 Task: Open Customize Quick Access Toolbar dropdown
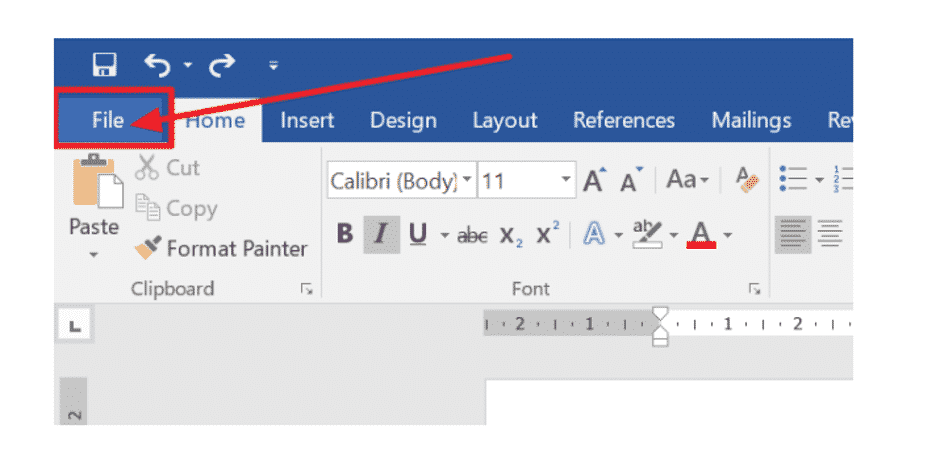[273, 65]
